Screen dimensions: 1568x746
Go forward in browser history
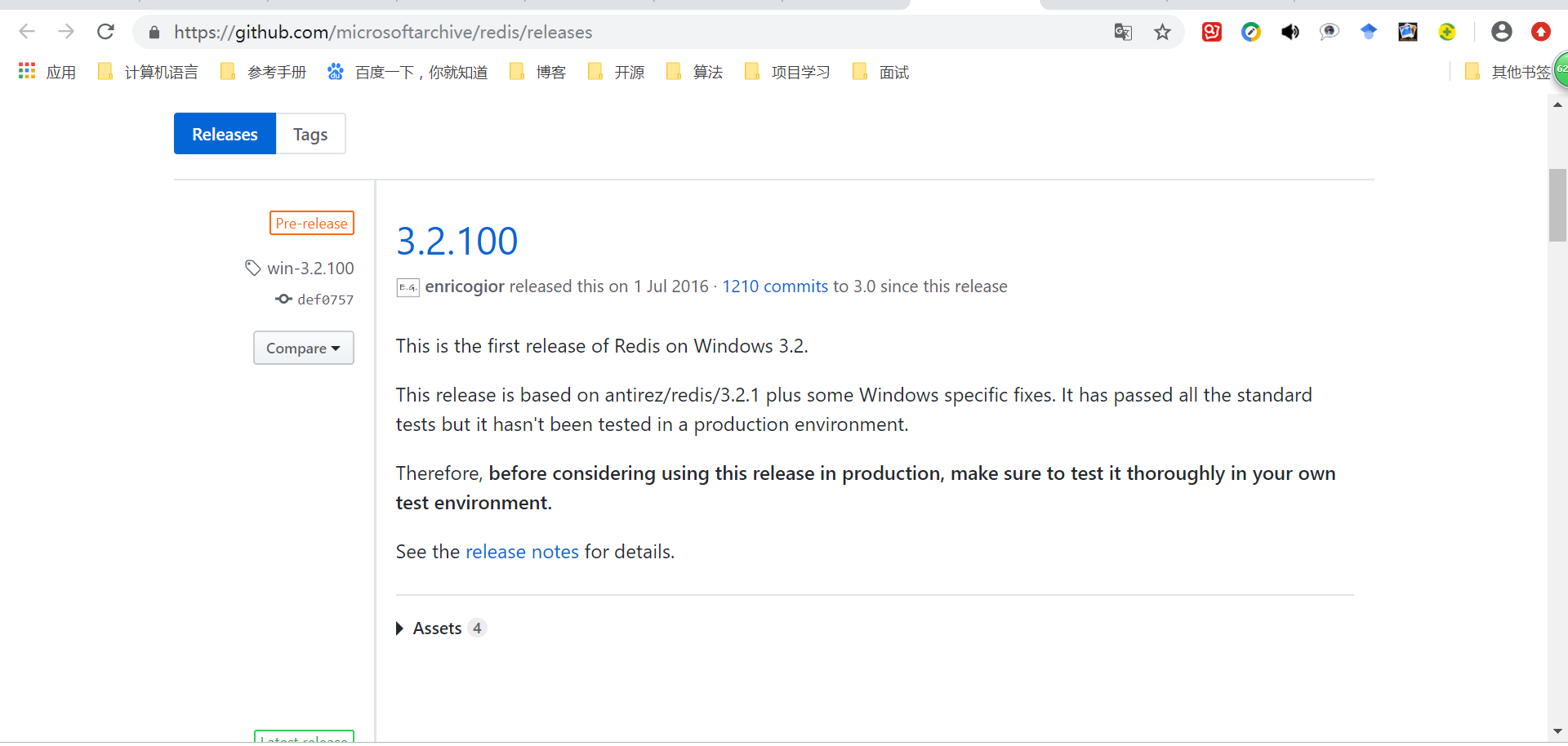click(x=66, y=32)
